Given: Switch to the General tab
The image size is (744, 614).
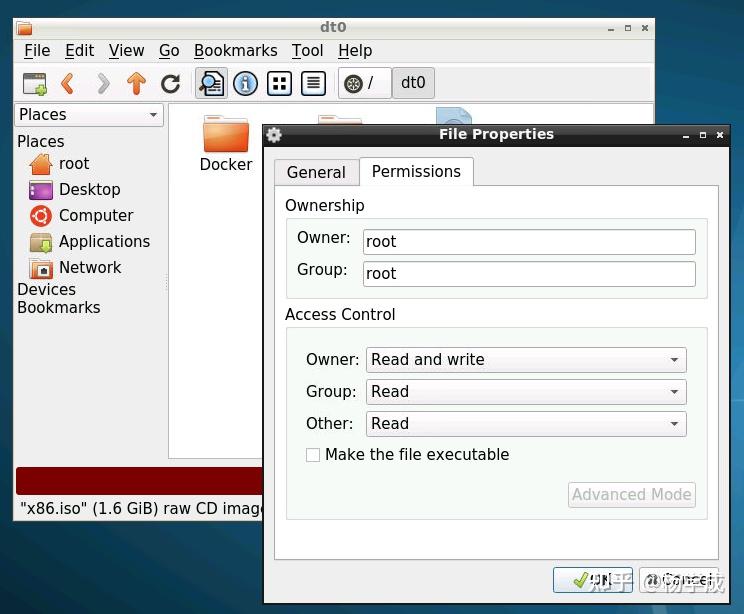Looking at the screenshot, I should pyautogui.click(x=316, y=172).
